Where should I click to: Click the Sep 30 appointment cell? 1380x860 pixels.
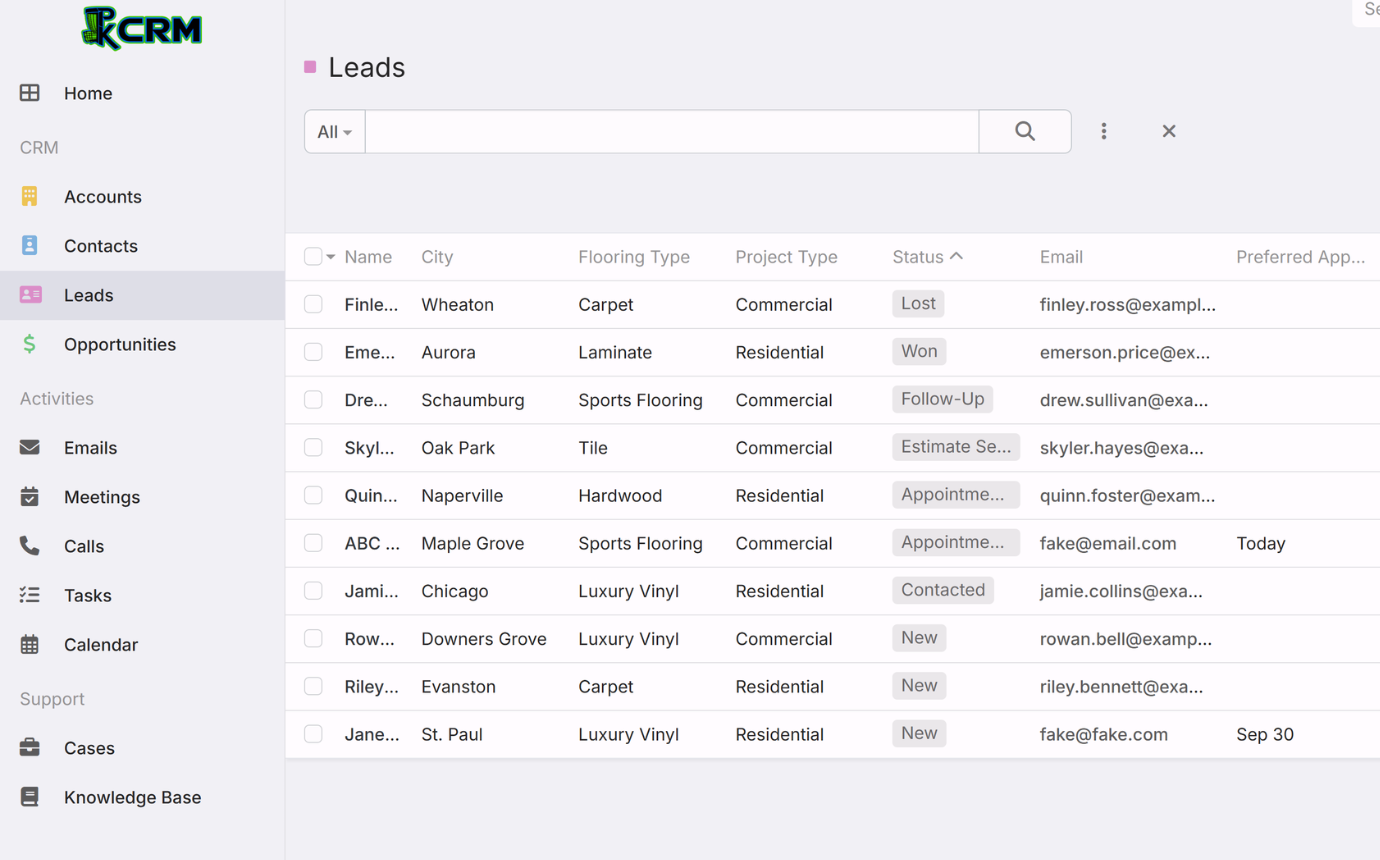(1265, 734)
